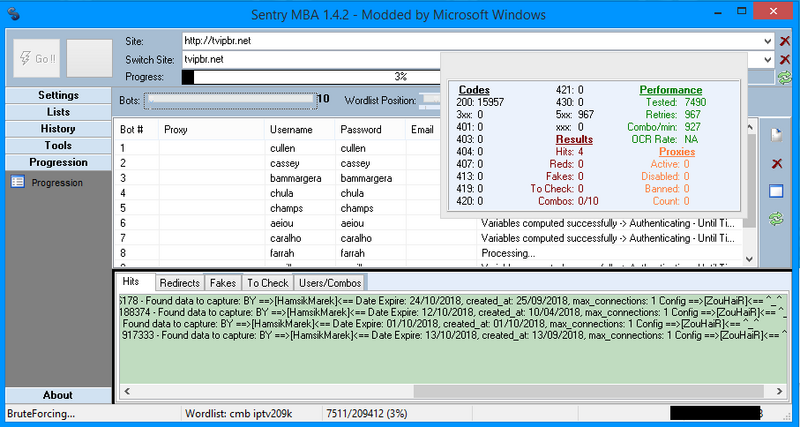The height and width of the screenshot is (427, 800).
Task: Sort by Password column header
Action: pyautogui.click(x=370, y=130)
